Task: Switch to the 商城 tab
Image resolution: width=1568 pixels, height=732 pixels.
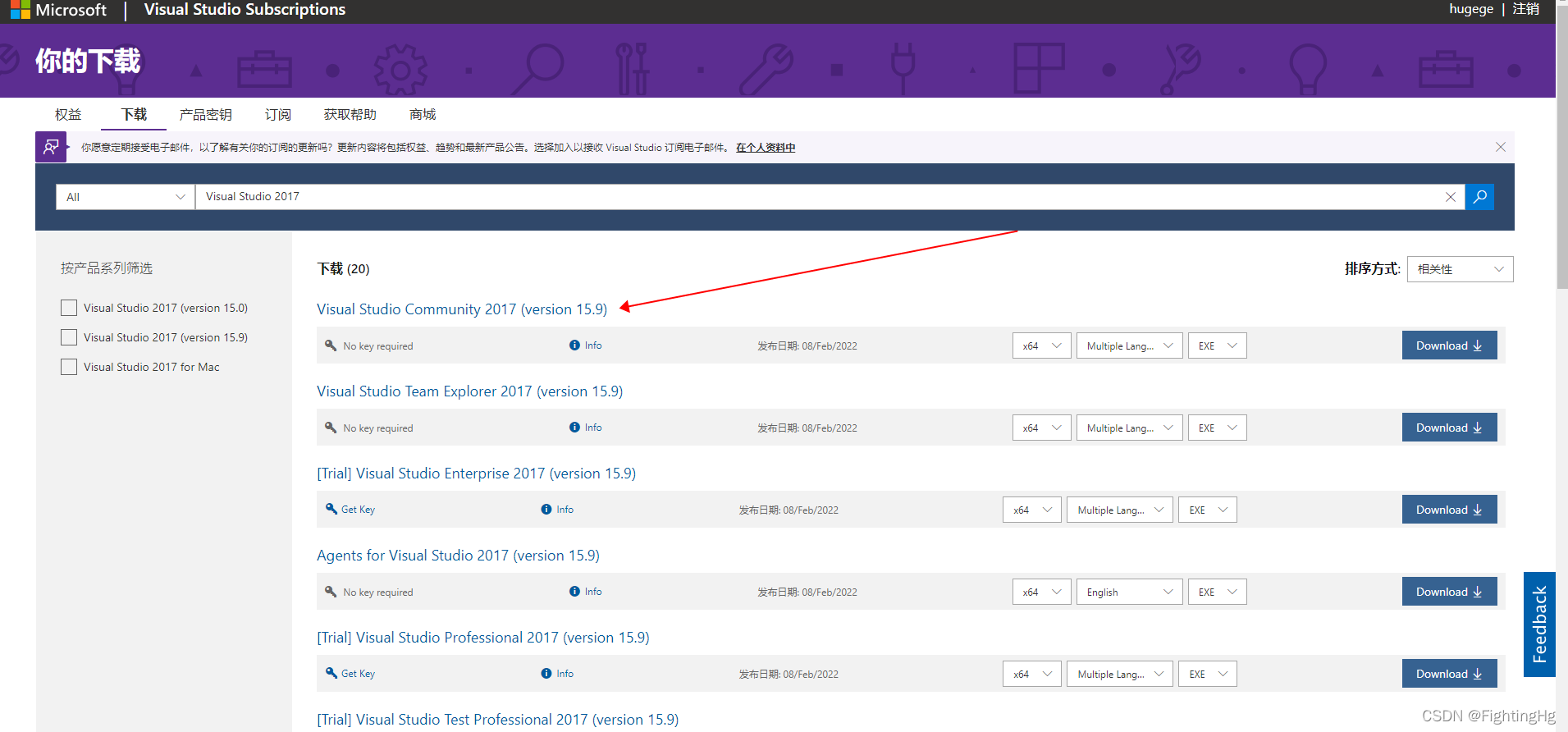Action: (x=423, y=114)
